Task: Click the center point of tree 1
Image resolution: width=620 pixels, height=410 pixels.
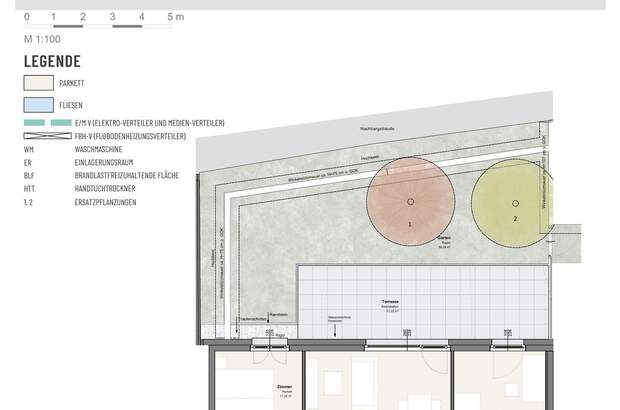Action: click(410, 202)
